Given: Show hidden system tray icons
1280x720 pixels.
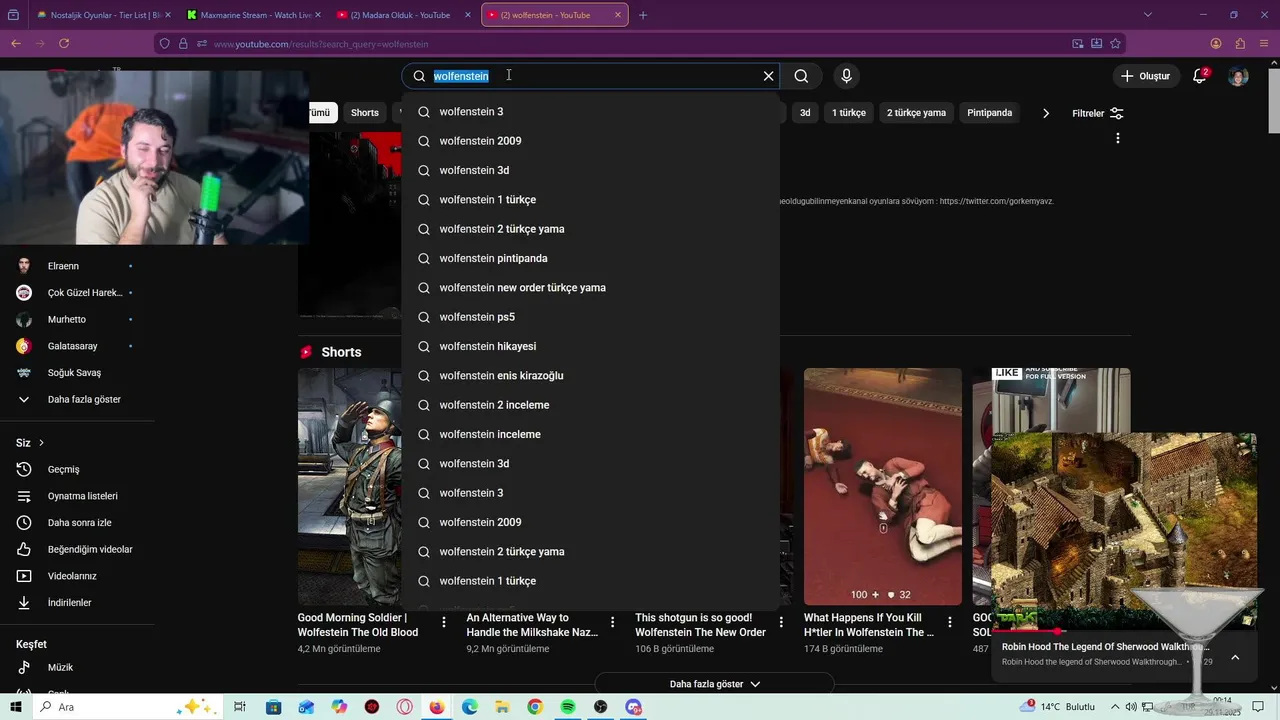Looking at the screenshot, I should 1114,707.
